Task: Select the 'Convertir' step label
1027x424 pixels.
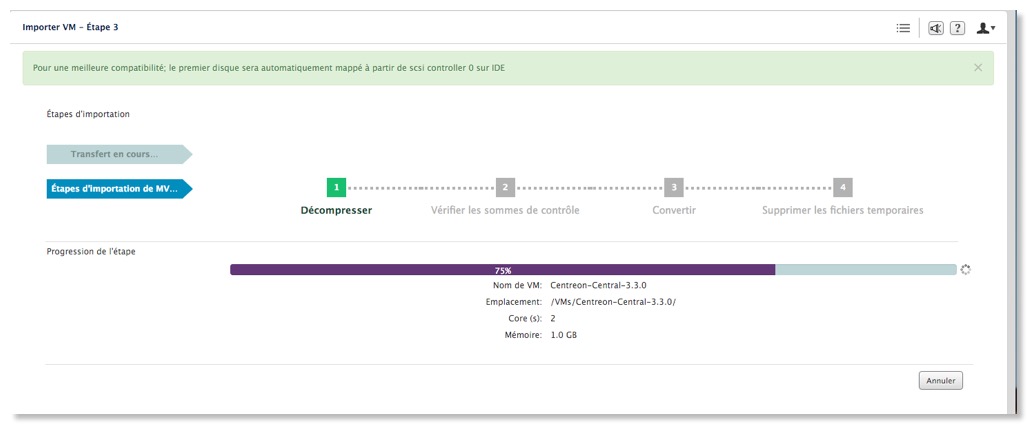Action: (674, 210)
